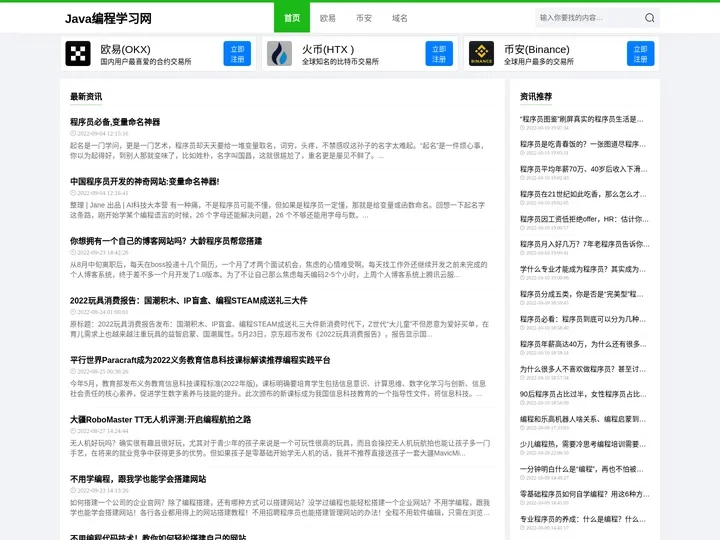Open article 中国程序员开发的神奇网站:变量命名神器!
The width and height of the screenshot is (720, 540).
tap(145, 181)
